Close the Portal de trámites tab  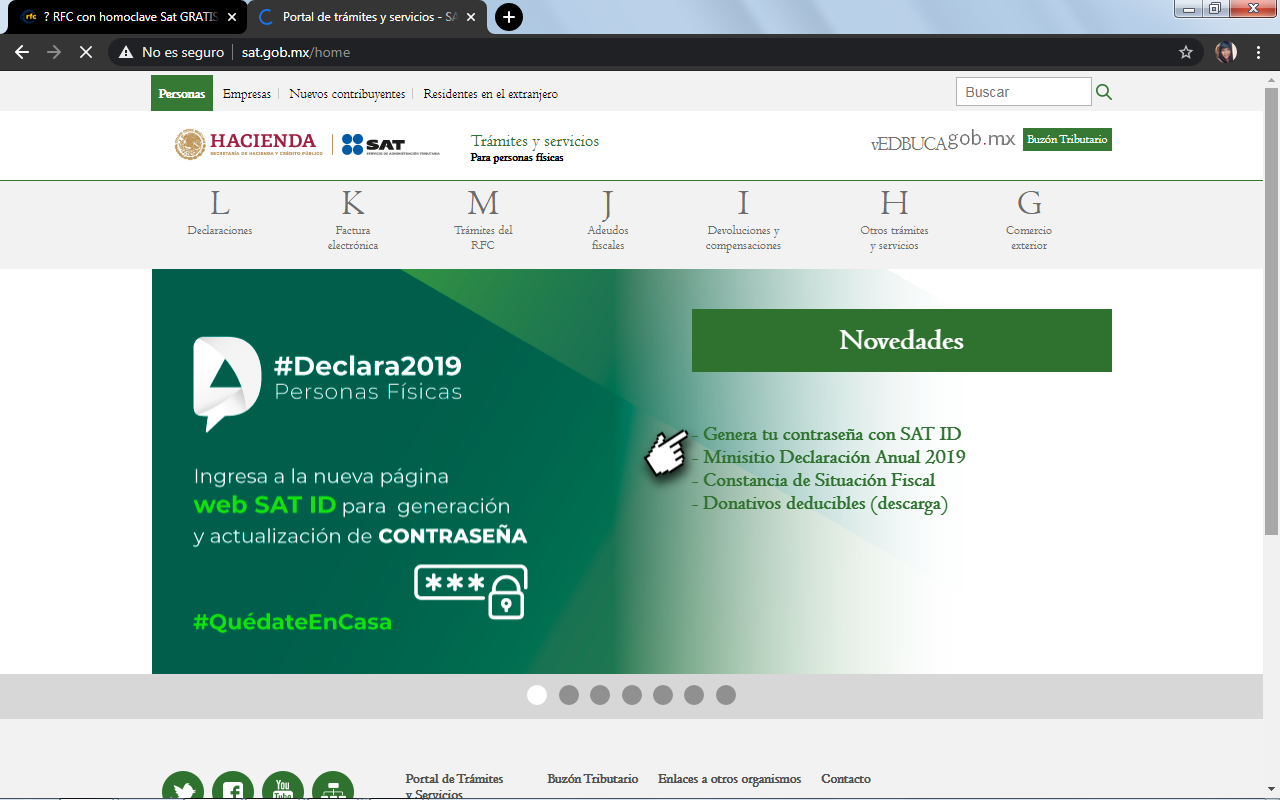point(471,17)
